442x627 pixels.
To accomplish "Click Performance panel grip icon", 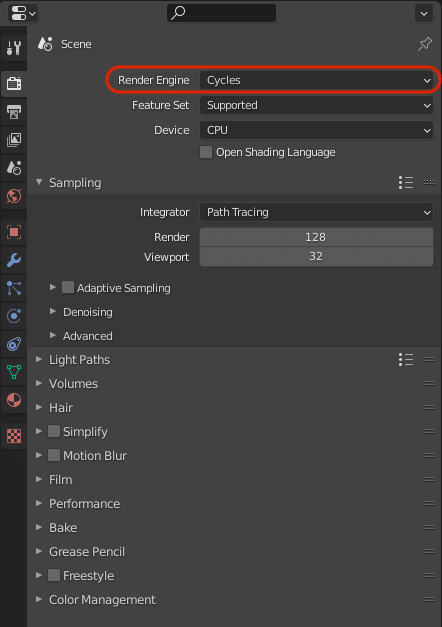I will 429,503.
